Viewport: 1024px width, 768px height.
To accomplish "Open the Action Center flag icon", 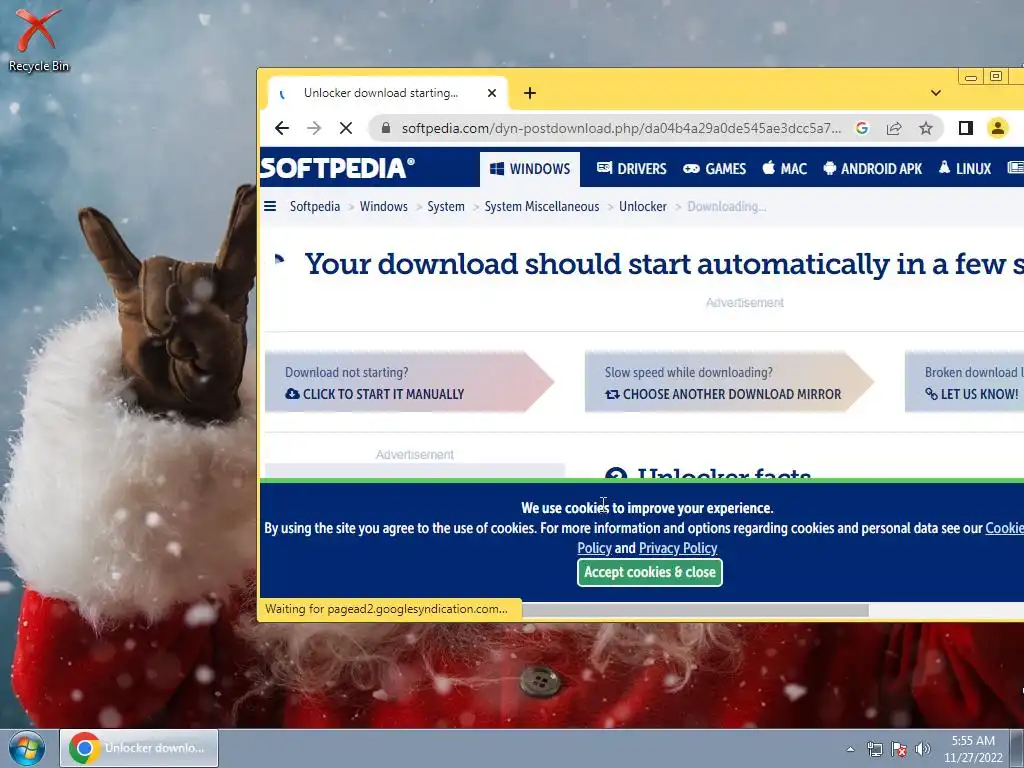I will tap(899, 749).
